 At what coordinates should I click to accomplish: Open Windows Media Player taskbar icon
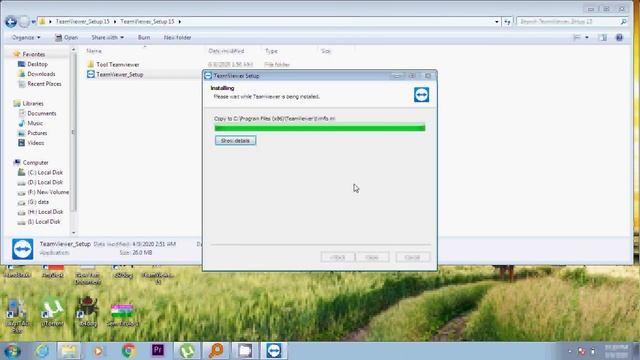[x=98, y=351]
